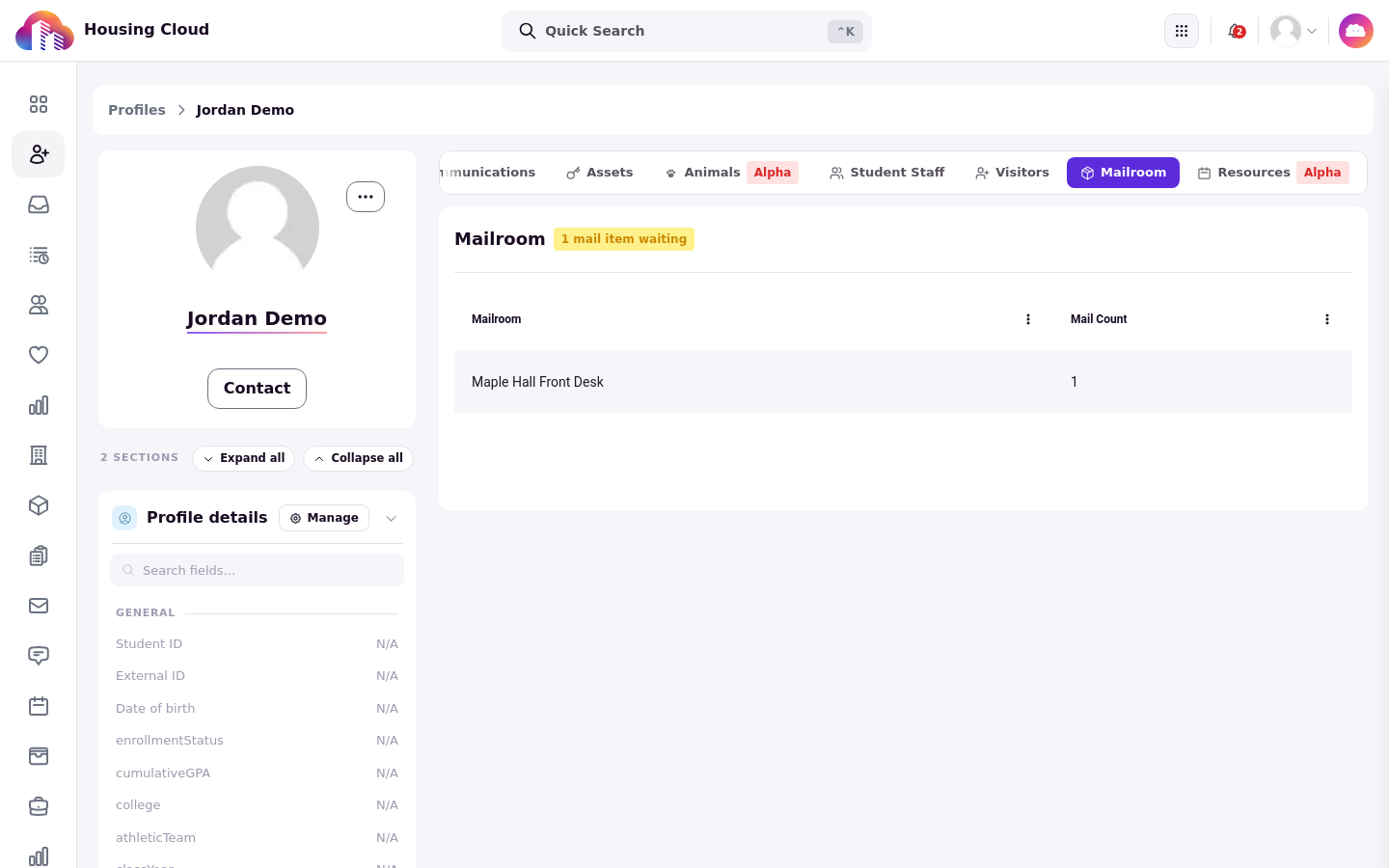Open the Profiles add-user sidebar icon
This screenshot has width=1389, height=868.
(x=39, y=154)
